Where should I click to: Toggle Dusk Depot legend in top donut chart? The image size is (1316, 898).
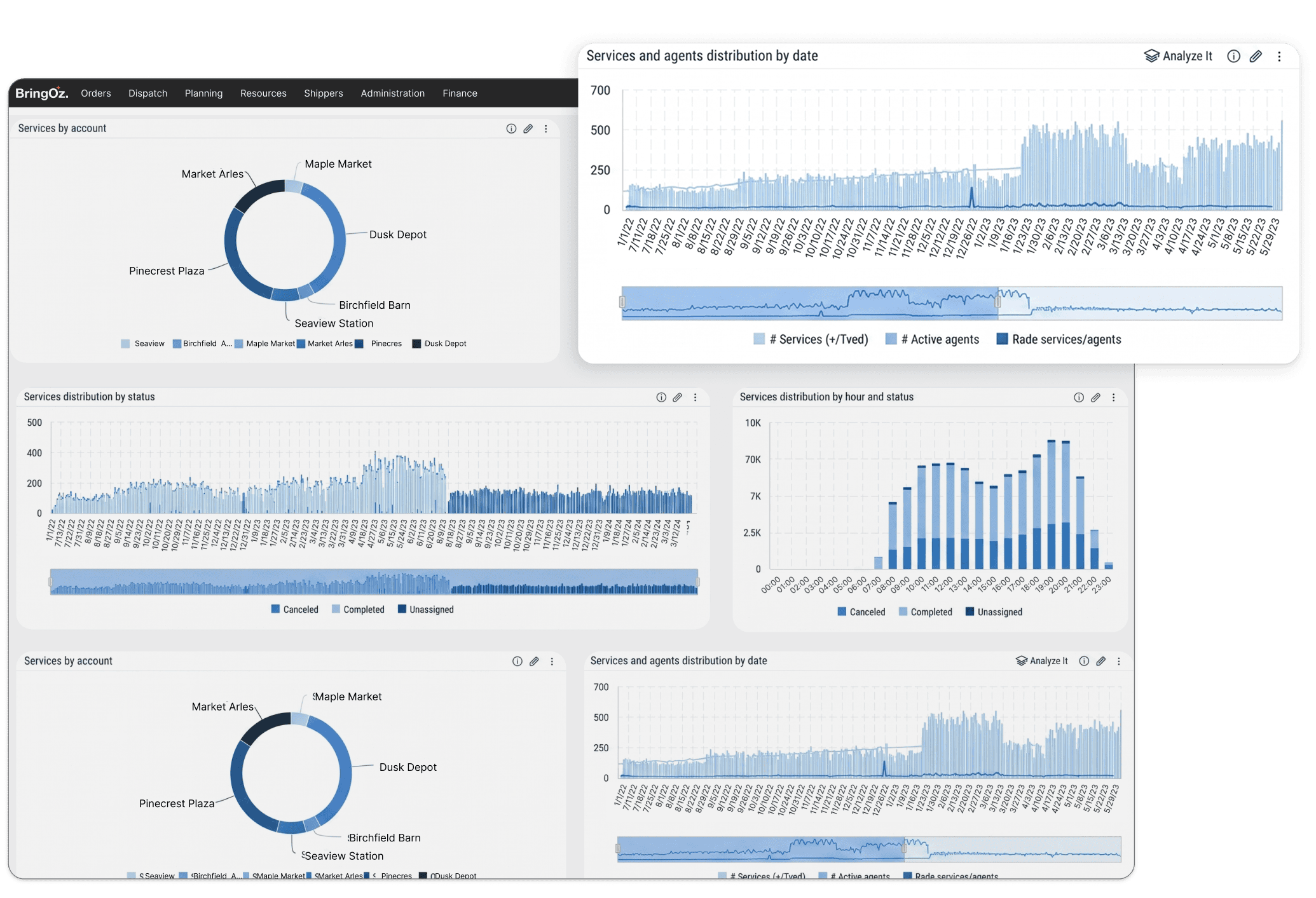click(439, 344)
